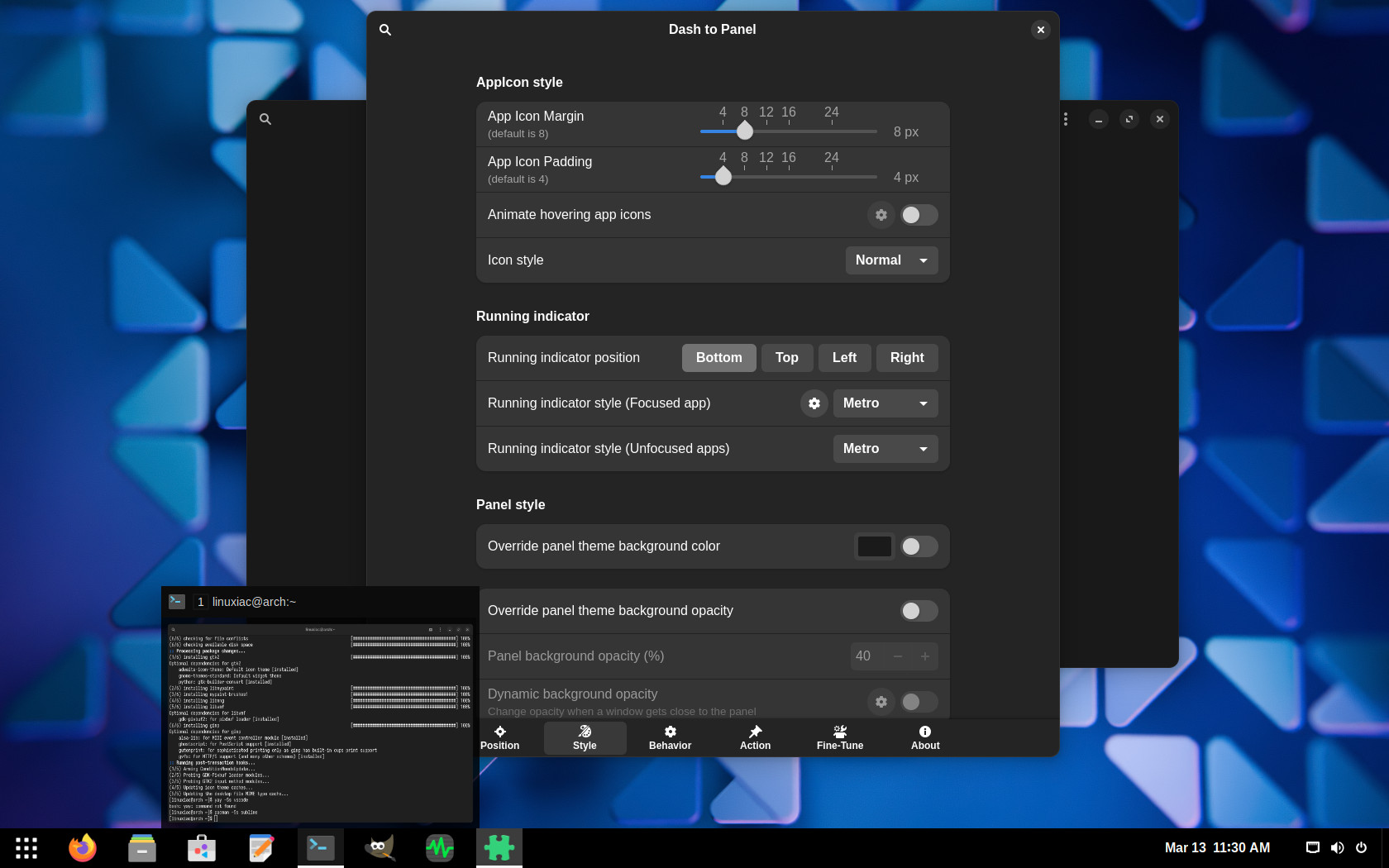The height and width of the screenshot is (868, 1389).
Task: Click the linuxiac@arch:~ preview title
Action: pos(254,602)
